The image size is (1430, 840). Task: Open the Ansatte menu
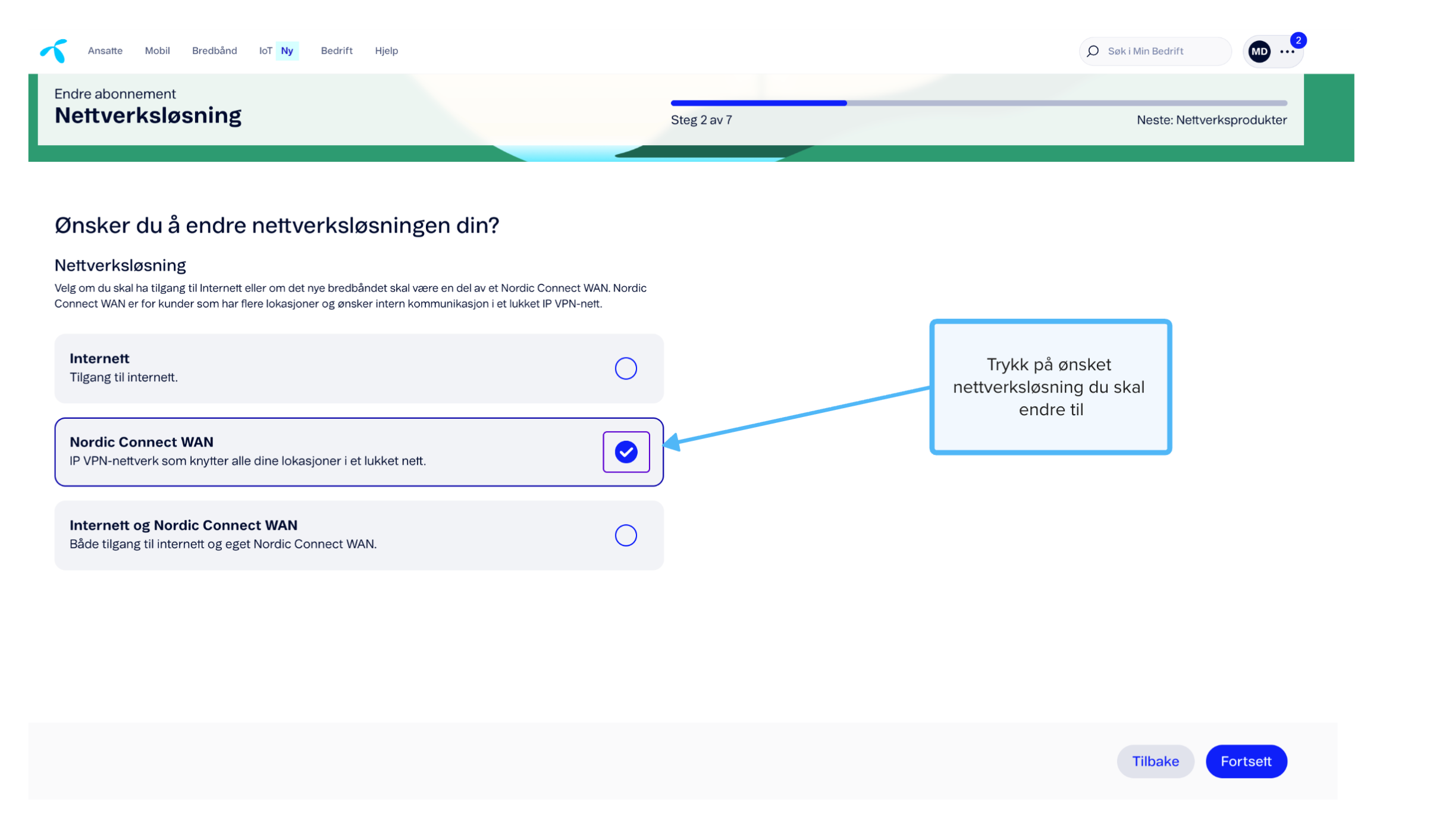tap(105, 51)
